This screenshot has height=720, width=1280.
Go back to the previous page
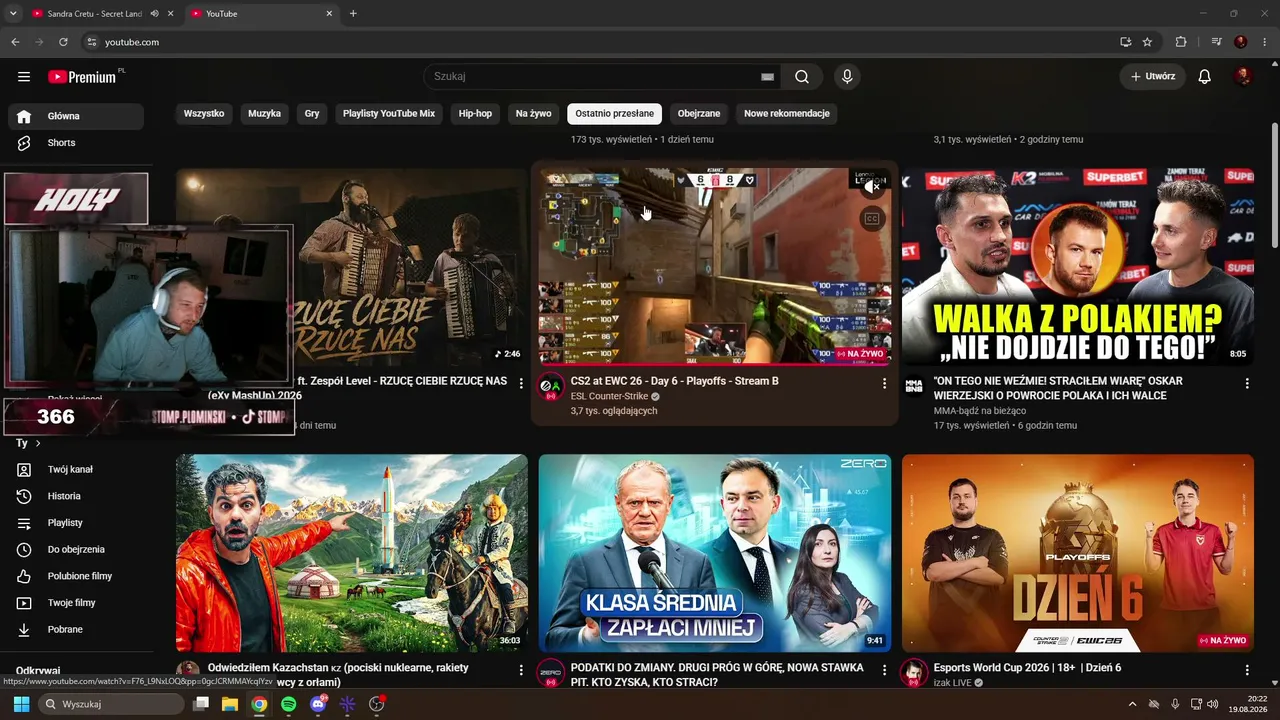pos(15,42)
